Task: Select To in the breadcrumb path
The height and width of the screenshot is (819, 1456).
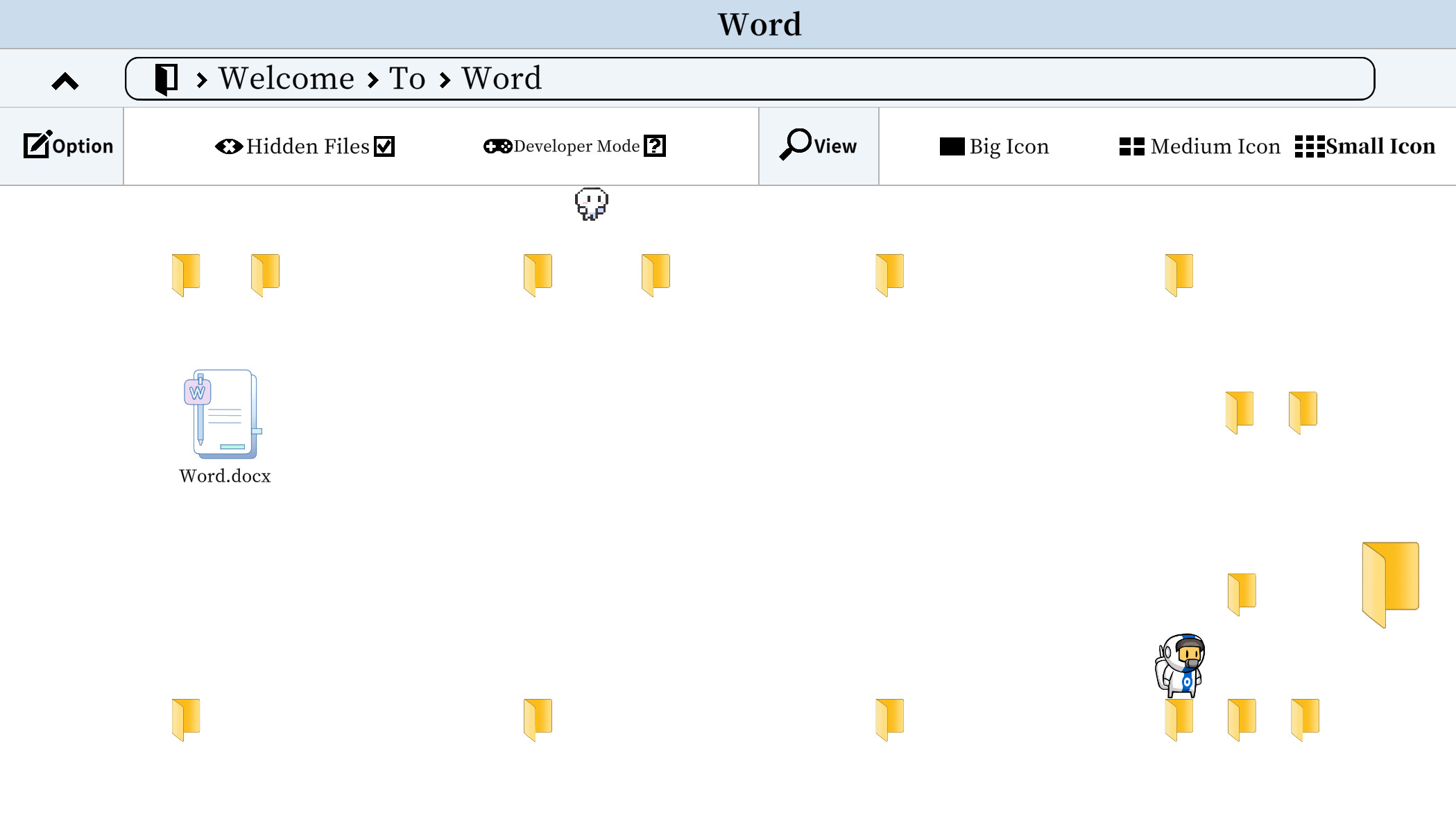Action: click(407, 78)
